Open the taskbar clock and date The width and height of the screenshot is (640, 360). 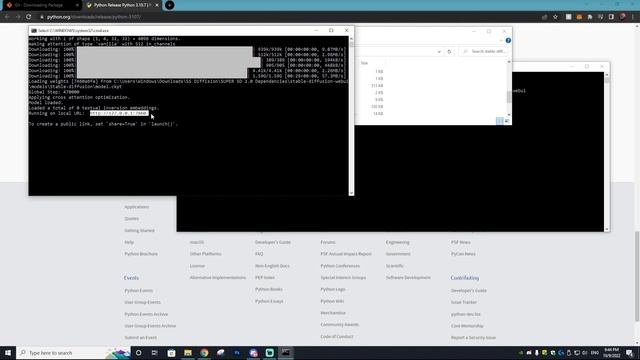pos(611,353)
